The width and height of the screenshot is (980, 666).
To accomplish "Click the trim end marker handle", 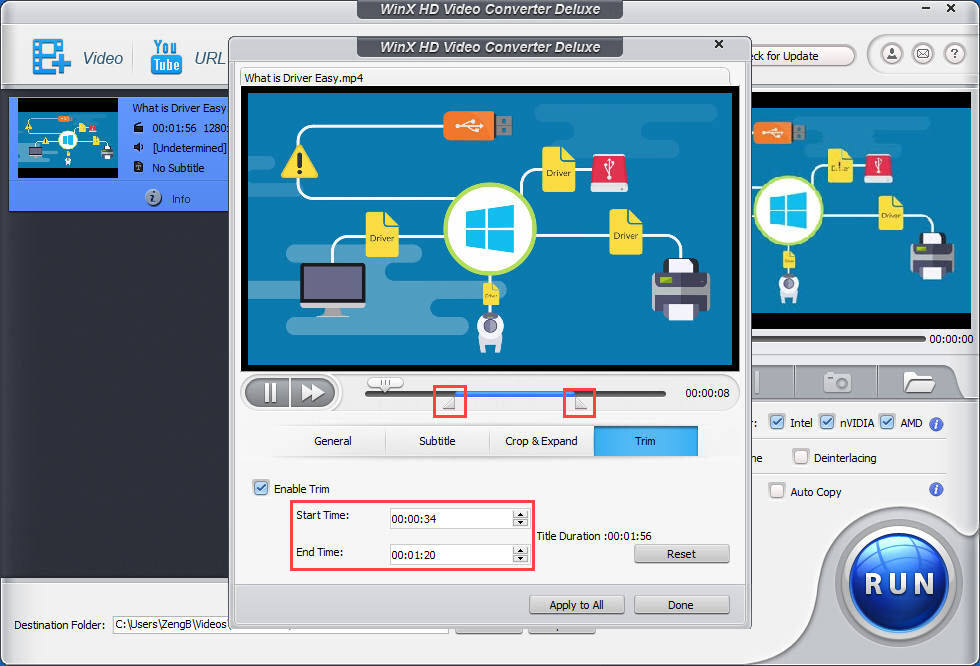I will (x=580, y=403).
